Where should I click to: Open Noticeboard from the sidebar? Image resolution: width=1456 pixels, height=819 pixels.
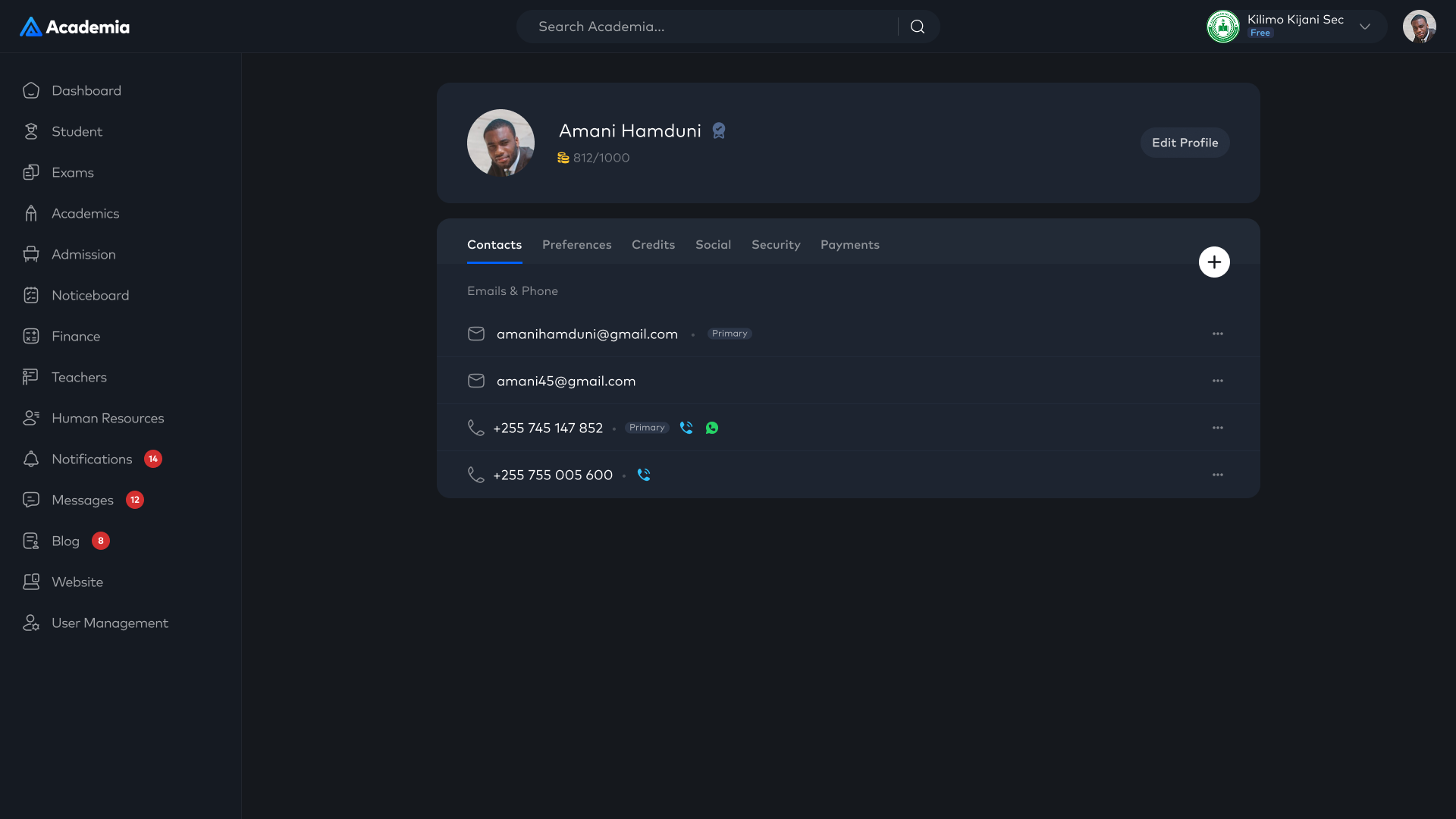pos(89,295)
